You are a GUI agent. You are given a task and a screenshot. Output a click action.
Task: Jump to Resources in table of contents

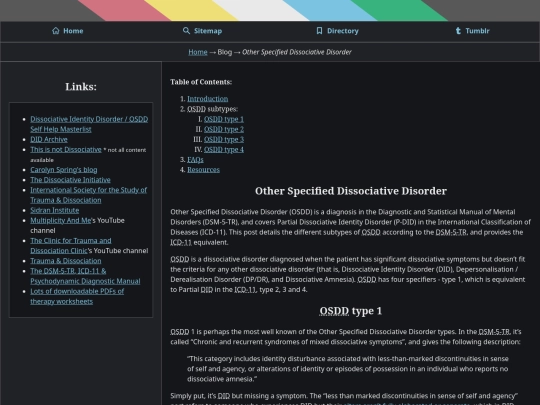click(x=204, y=170)
